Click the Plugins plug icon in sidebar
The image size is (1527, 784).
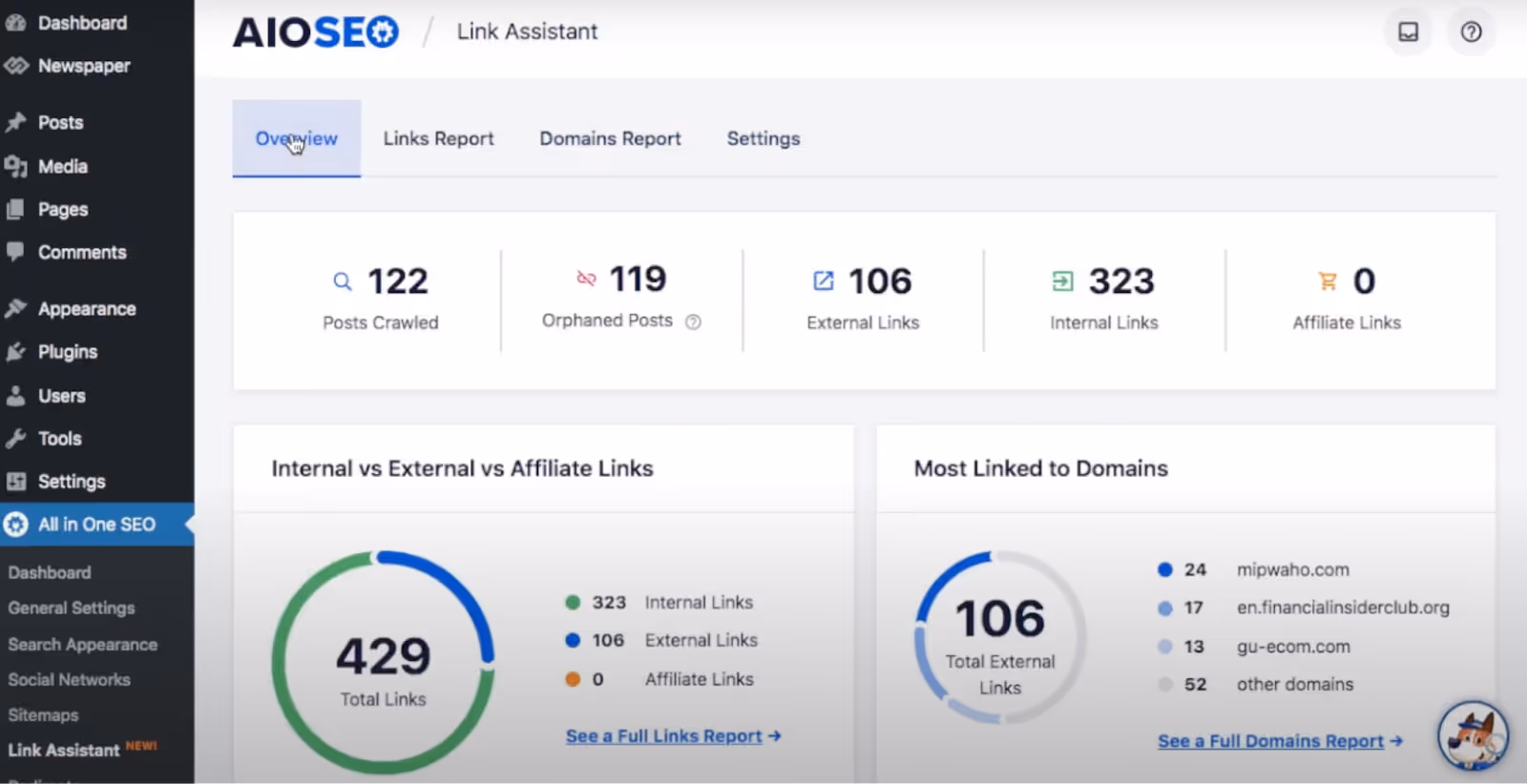[15, 352]
